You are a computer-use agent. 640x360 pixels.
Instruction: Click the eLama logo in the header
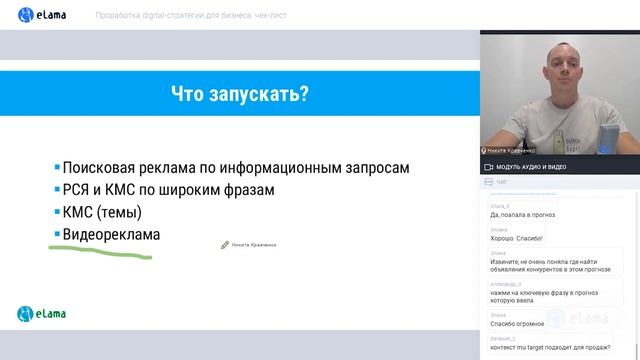coord(42,15)
